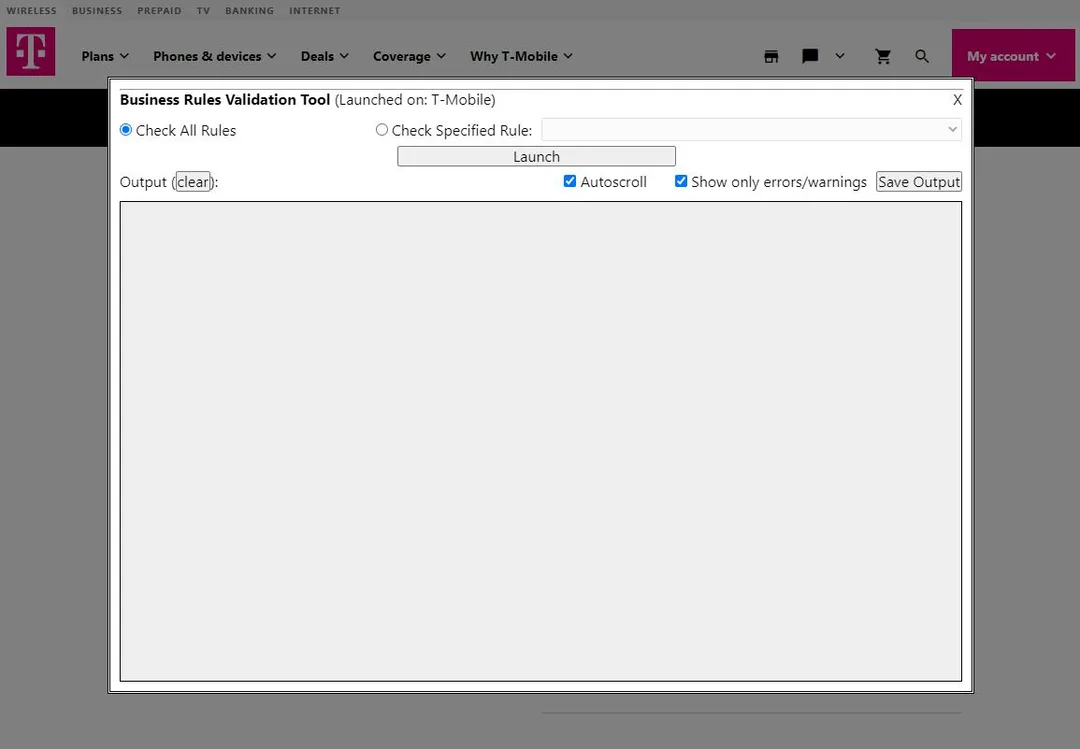Expand the Deals menu
This screenshot has width=1080, height=749.
pyautogui.click(x=324, y=57)
